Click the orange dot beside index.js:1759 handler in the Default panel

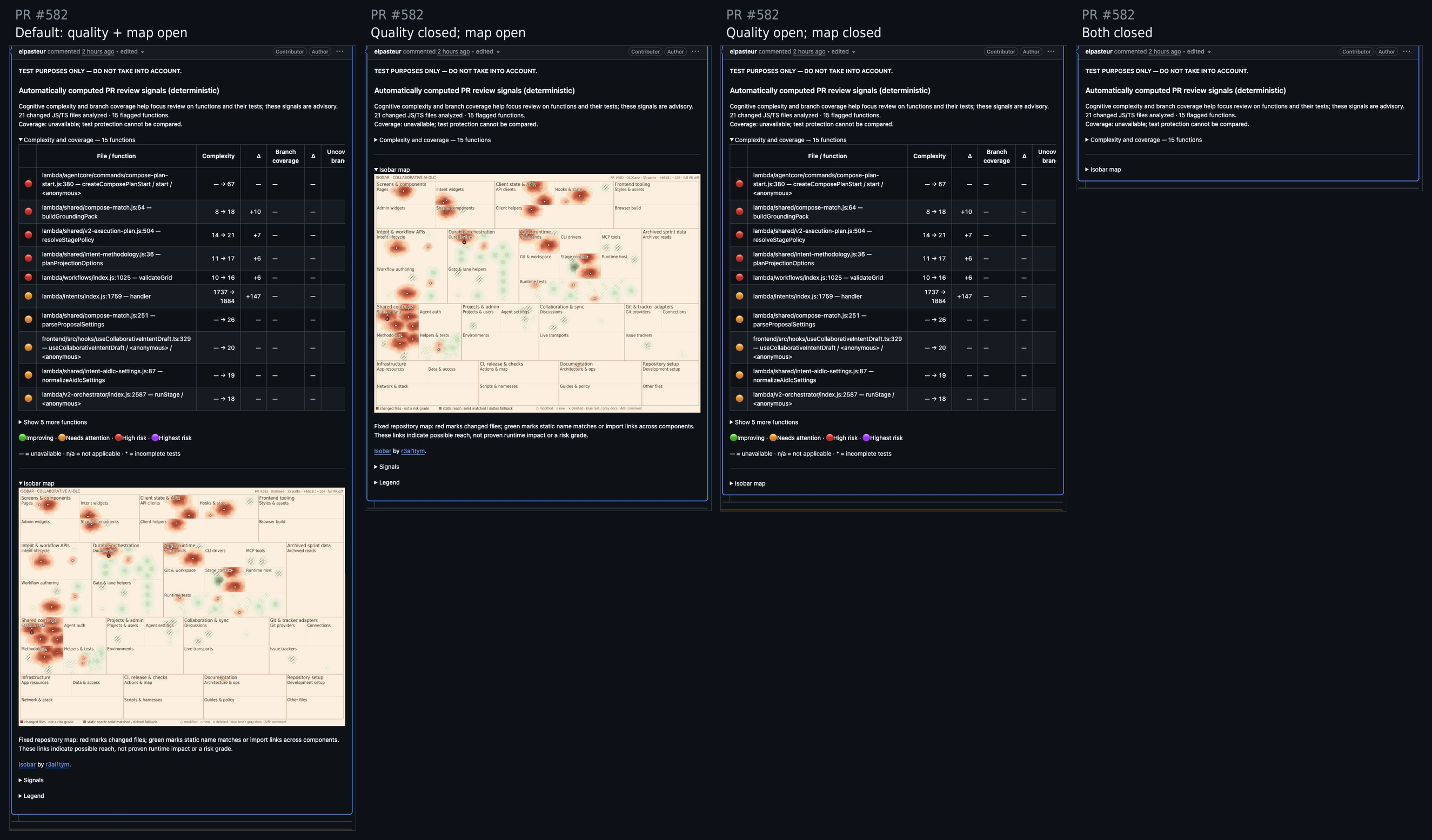pyautogui.click(x=29, y=297)
